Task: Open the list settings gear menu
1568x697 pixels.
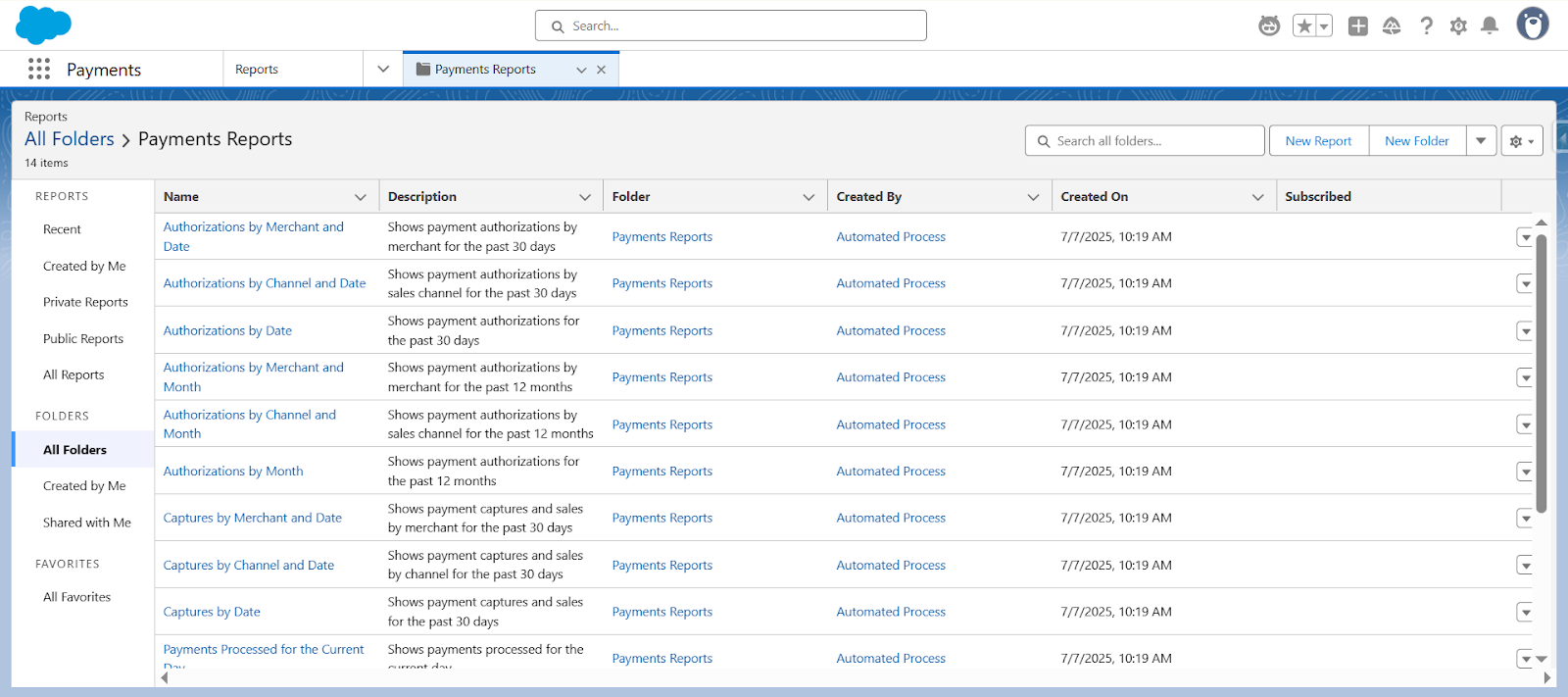Action: (1522, 140)
